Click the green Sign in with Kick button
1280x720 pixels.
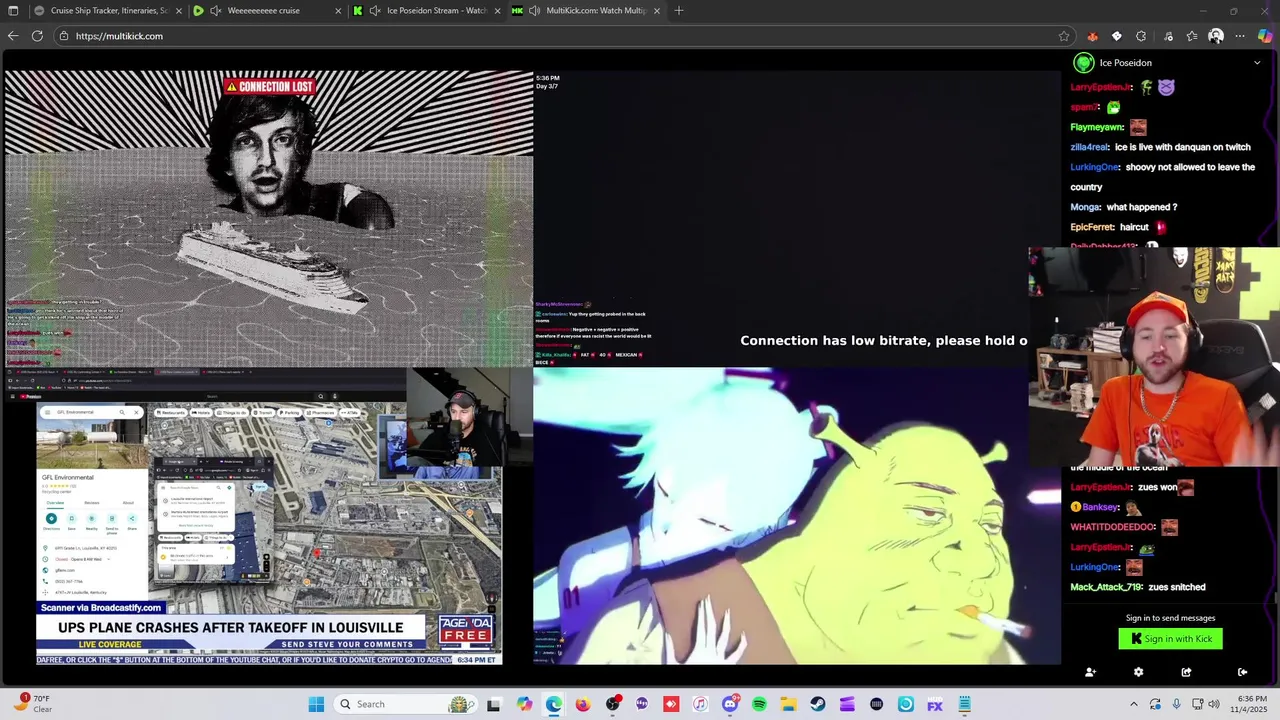[1170, 639]
